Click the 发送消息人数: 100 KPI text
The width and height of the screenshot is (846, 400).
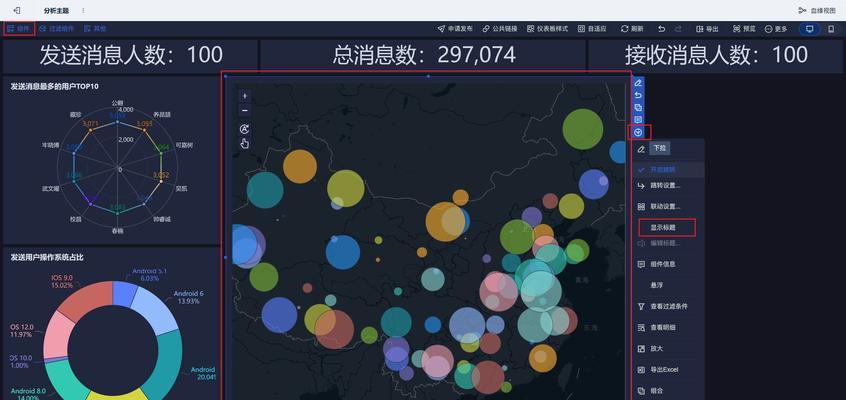(131, 55)
